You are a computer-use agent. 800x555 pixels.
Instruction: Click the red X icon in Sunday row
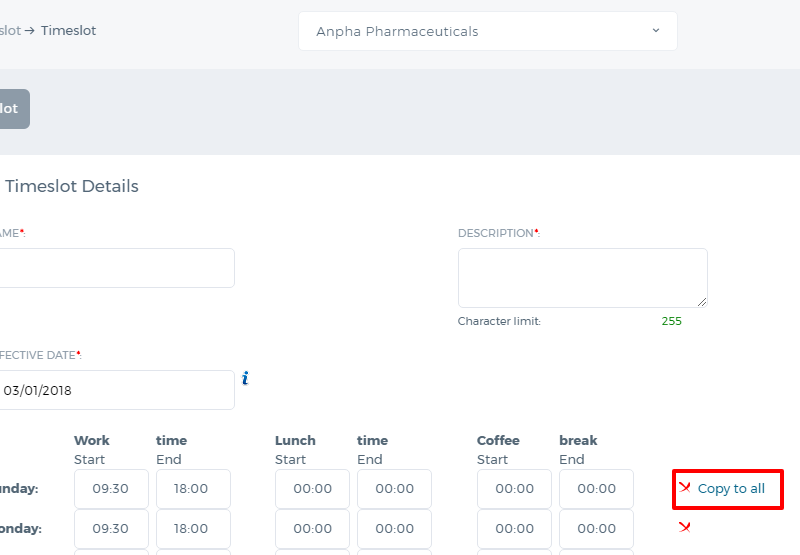pos(685,488)
